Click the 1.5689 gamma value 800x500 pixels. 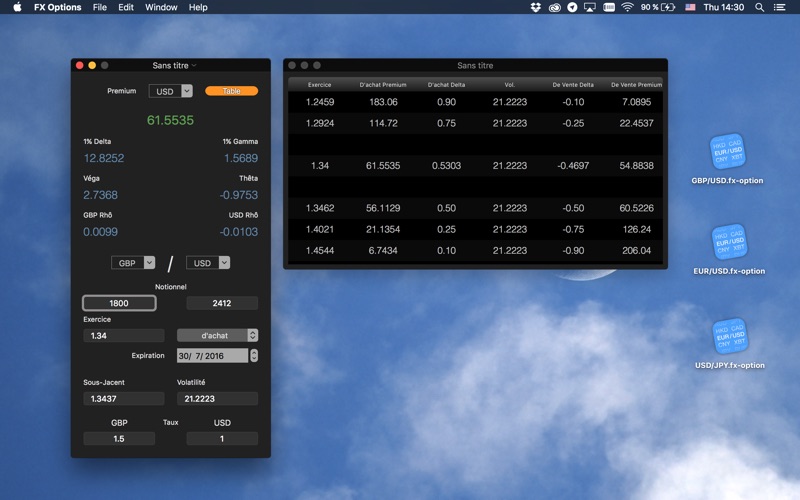pyautogui.click(x=241, y=158)
